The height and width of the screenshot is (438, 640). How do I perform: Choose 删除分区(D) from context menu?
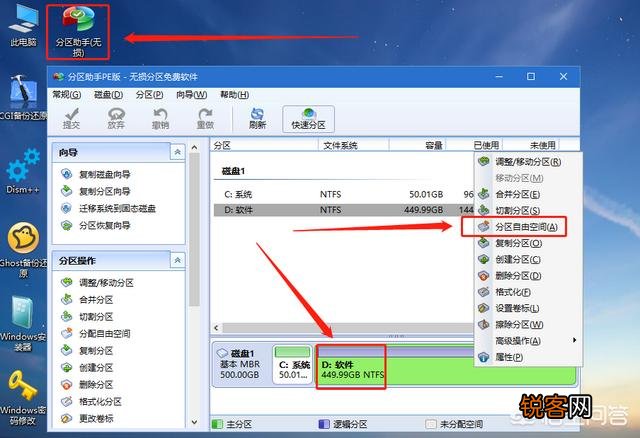528,276
